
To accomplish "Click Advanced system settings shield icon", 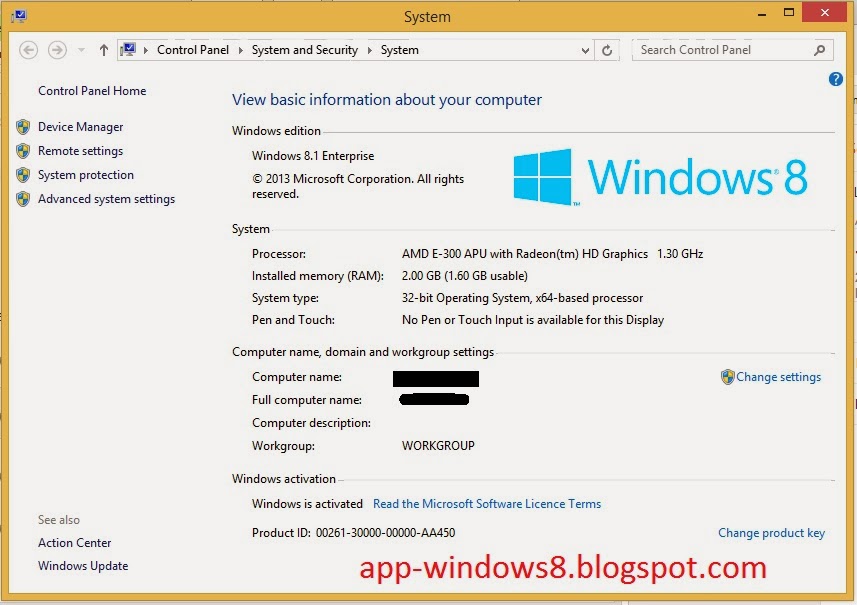I will (x=23, y=199).
